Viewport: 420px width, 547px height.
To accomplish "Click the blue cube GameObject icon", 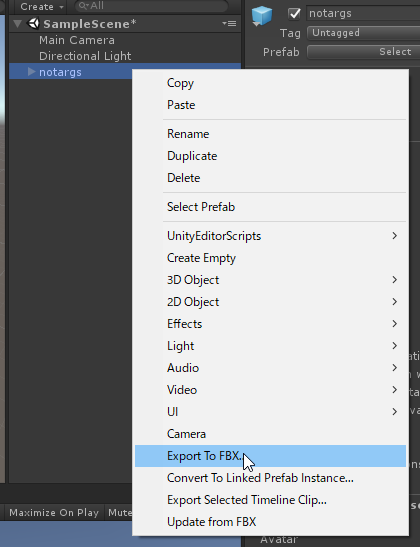I will (x=262, y=16).
